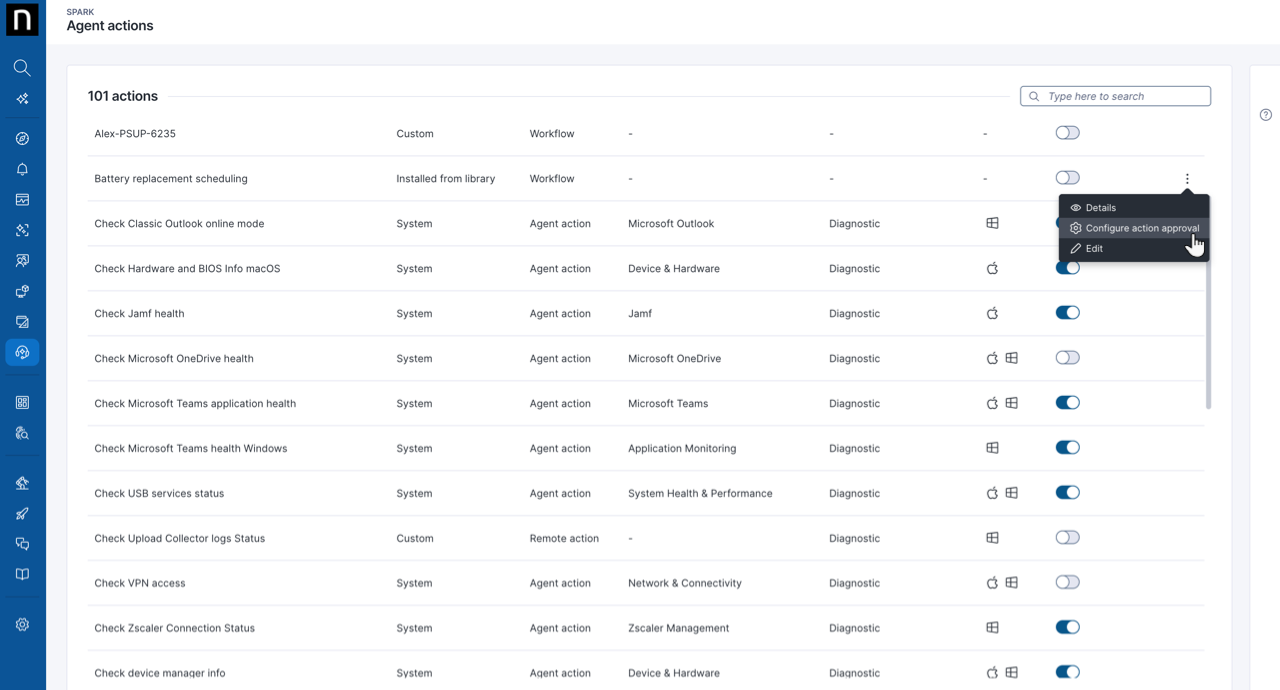The width and height of the screenshot is (1280, 690).
Task: Enable the Check VPN access toggle
Action: click(1067, 582)
